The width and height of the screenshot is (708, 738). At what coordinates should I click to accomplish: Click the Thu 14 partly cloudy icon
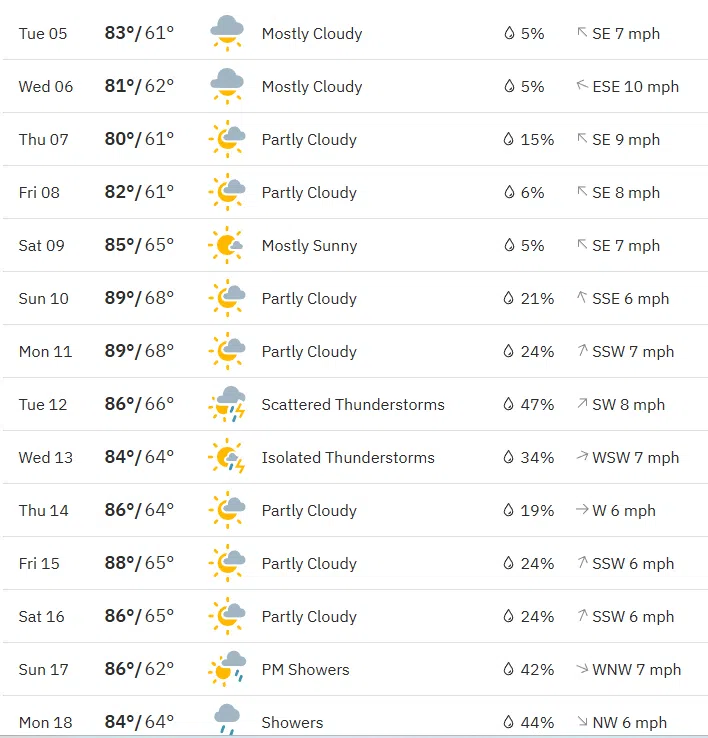pyautogui.click(x=228, y=510)
